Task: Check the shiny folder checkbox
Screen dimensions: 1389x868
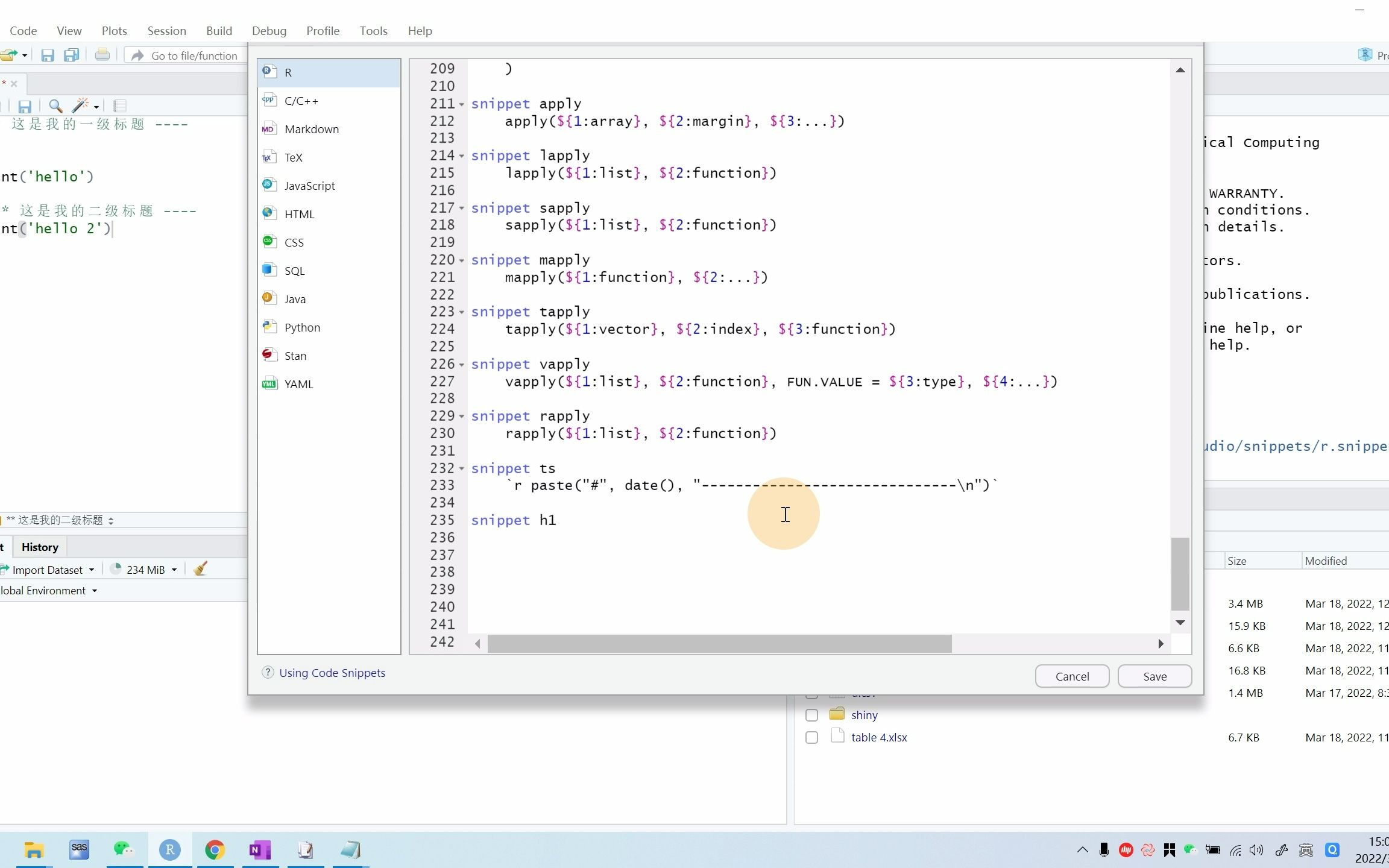Action: coord(811,715)
